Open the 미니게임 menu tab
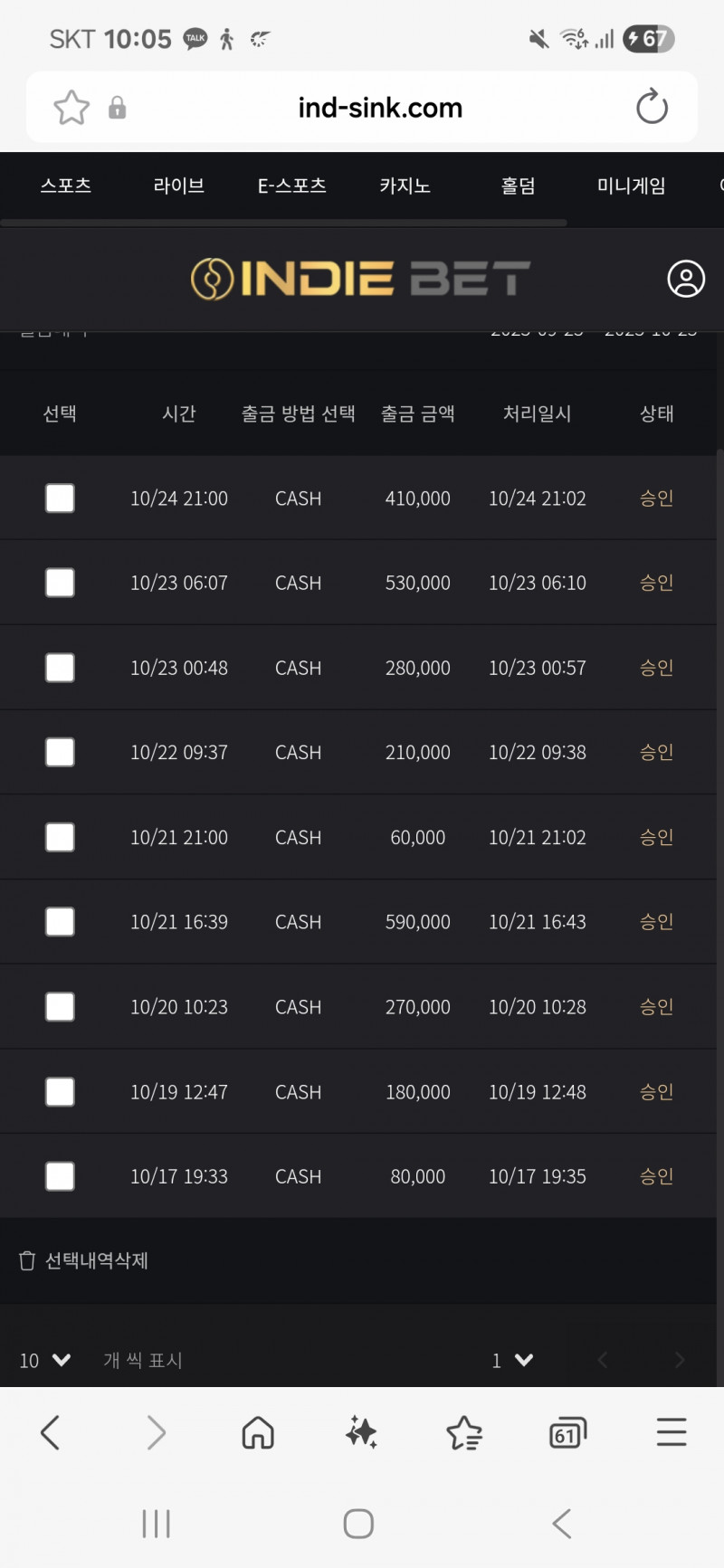The height and width of the screenshot is (1568, 724). (631, 186)
